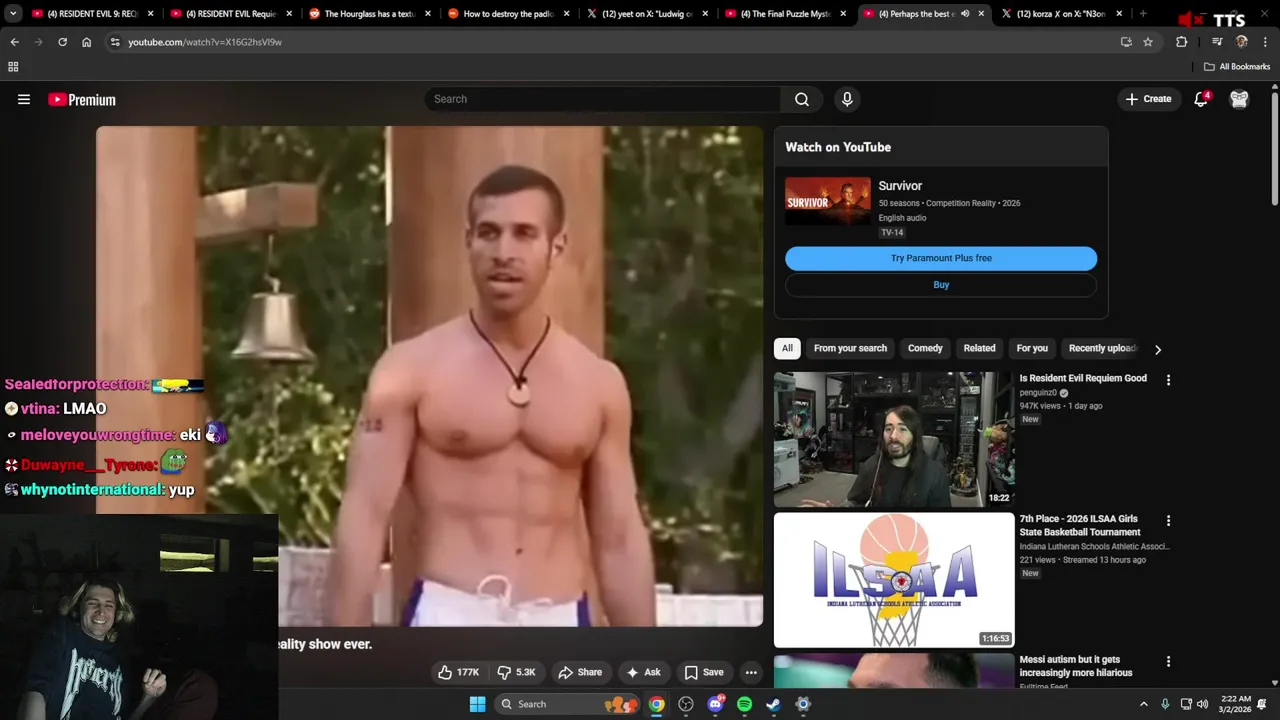Start voice search with the microphone icon

[847, 99]
